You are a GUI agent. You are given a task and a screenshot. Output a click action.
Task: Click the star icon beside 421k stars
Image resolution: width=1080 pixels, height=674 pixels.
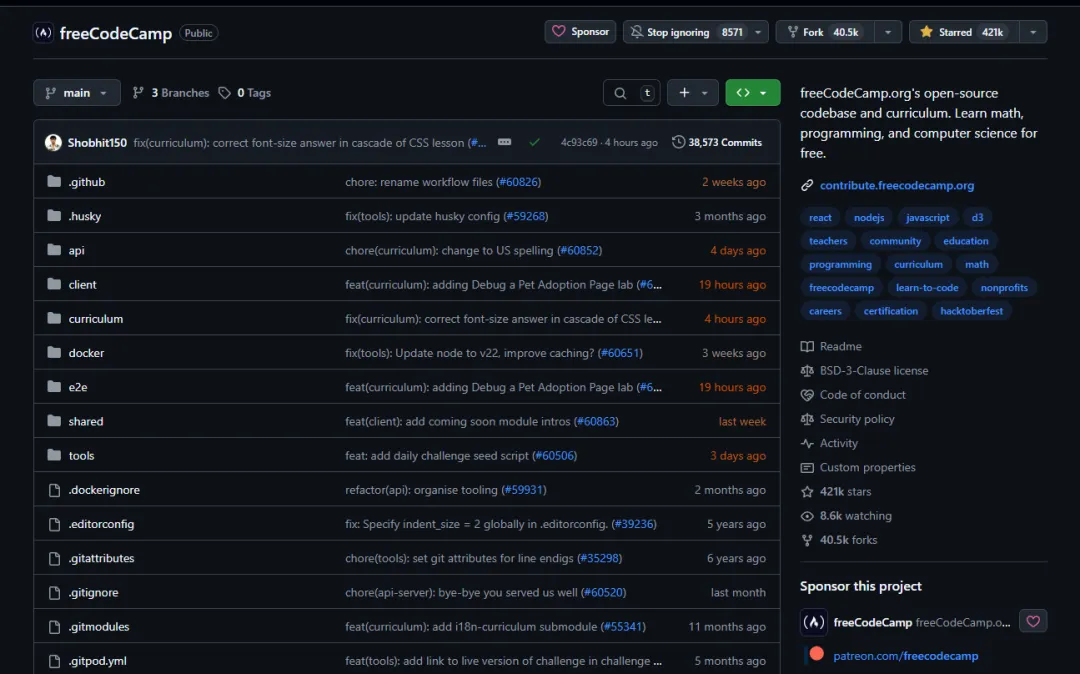[807, 492]
